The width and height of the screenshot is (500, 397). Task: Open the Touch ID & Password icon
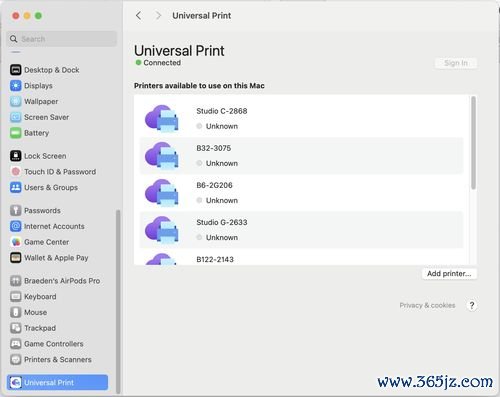[x=16, y=172]
